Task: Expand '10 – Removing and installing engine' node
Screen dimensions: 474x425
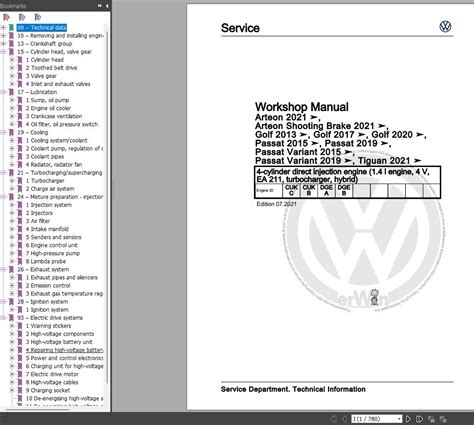Action: (x=3, y=36)
